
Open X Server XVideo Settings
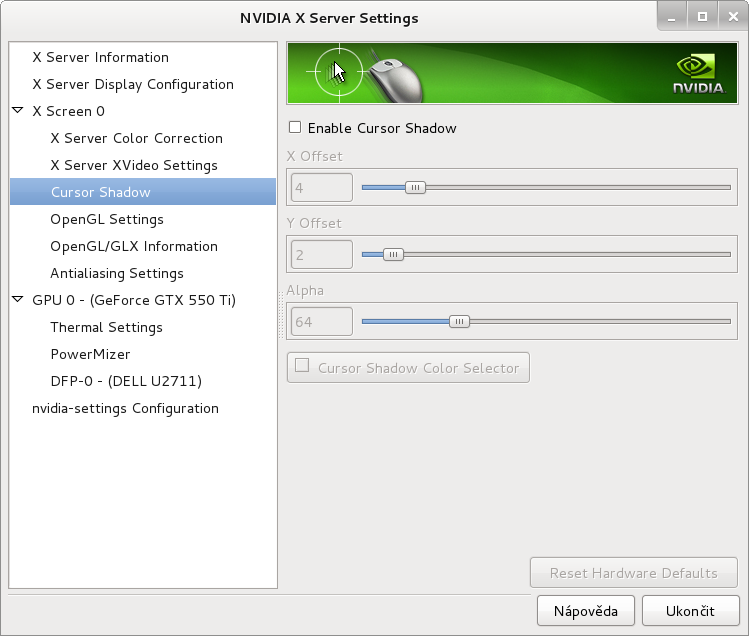click(x=134, y=165)
